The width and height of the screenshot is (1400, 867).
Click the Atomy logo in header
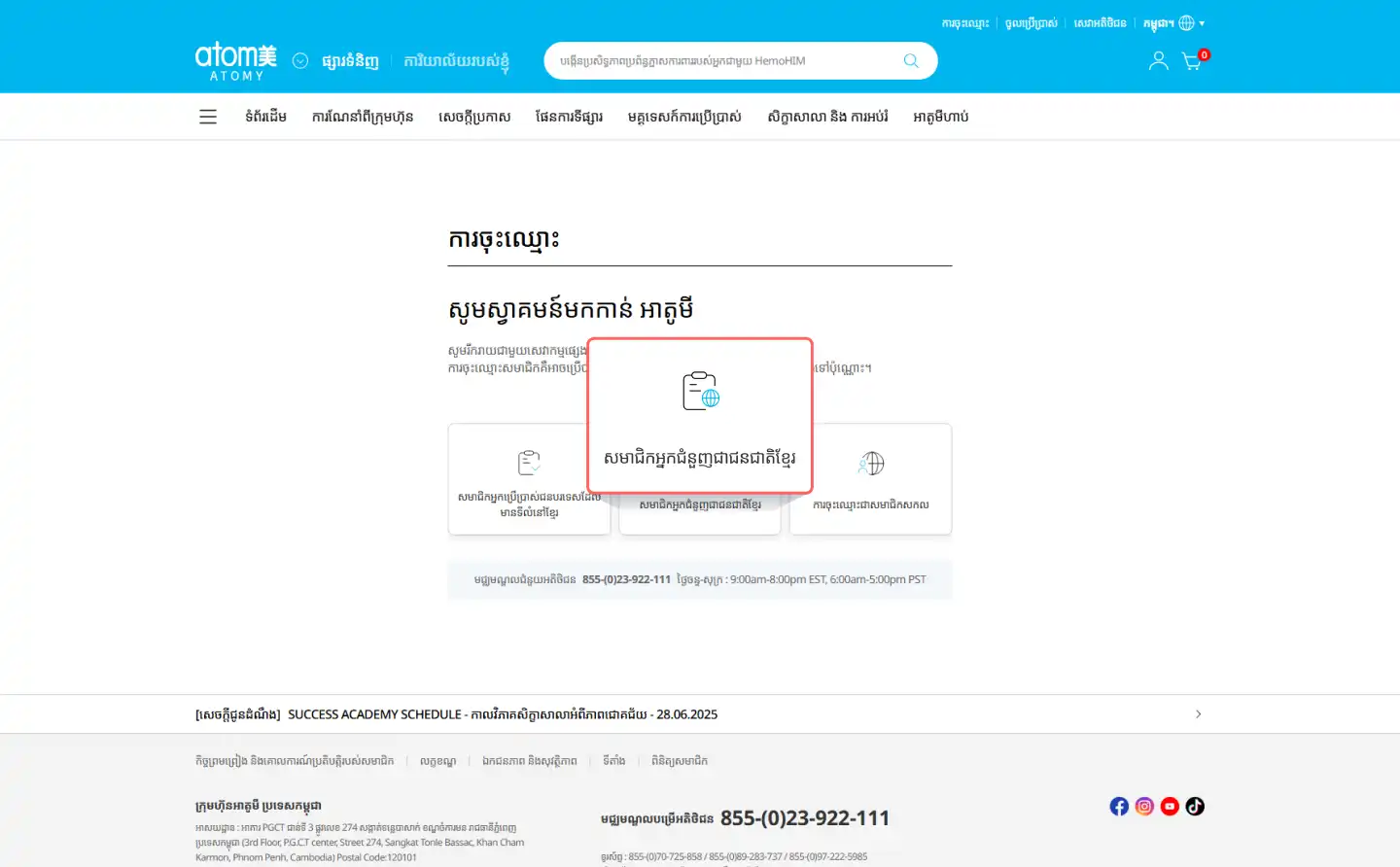236,60
